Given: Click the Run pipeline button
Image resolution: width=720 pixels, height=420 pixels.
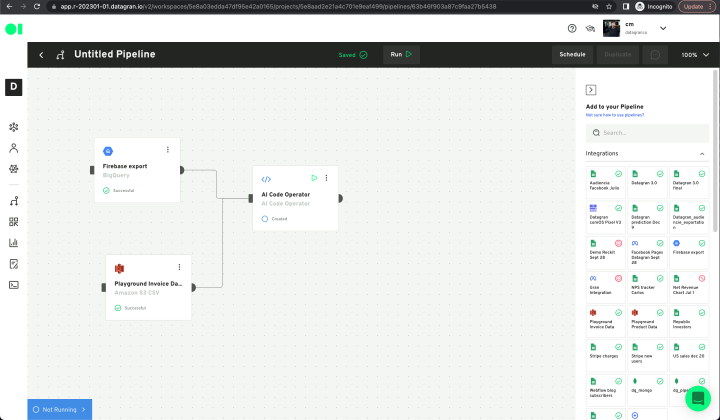Looking at the screenshot, I should click(x=401, y=55).
